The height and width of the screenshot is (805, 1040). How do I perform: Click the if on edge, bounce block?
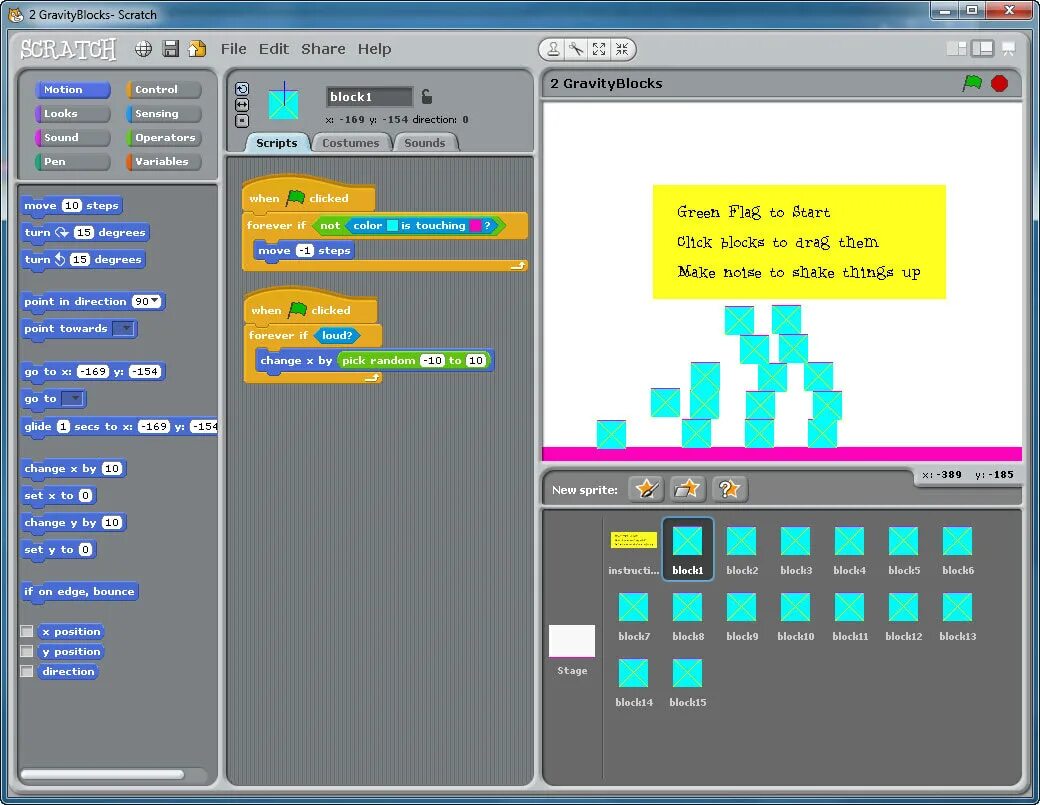point(79,591)
